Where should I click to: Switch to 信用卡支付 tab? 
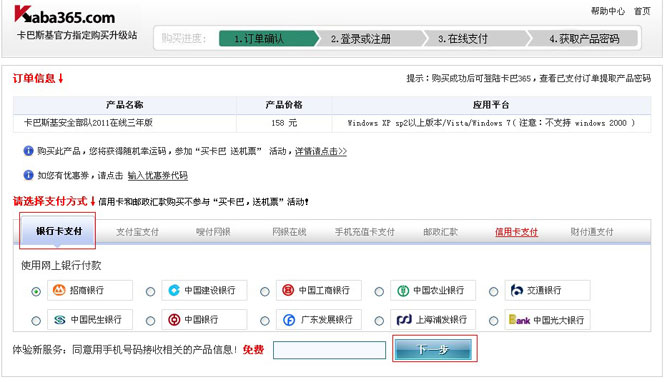516,232
